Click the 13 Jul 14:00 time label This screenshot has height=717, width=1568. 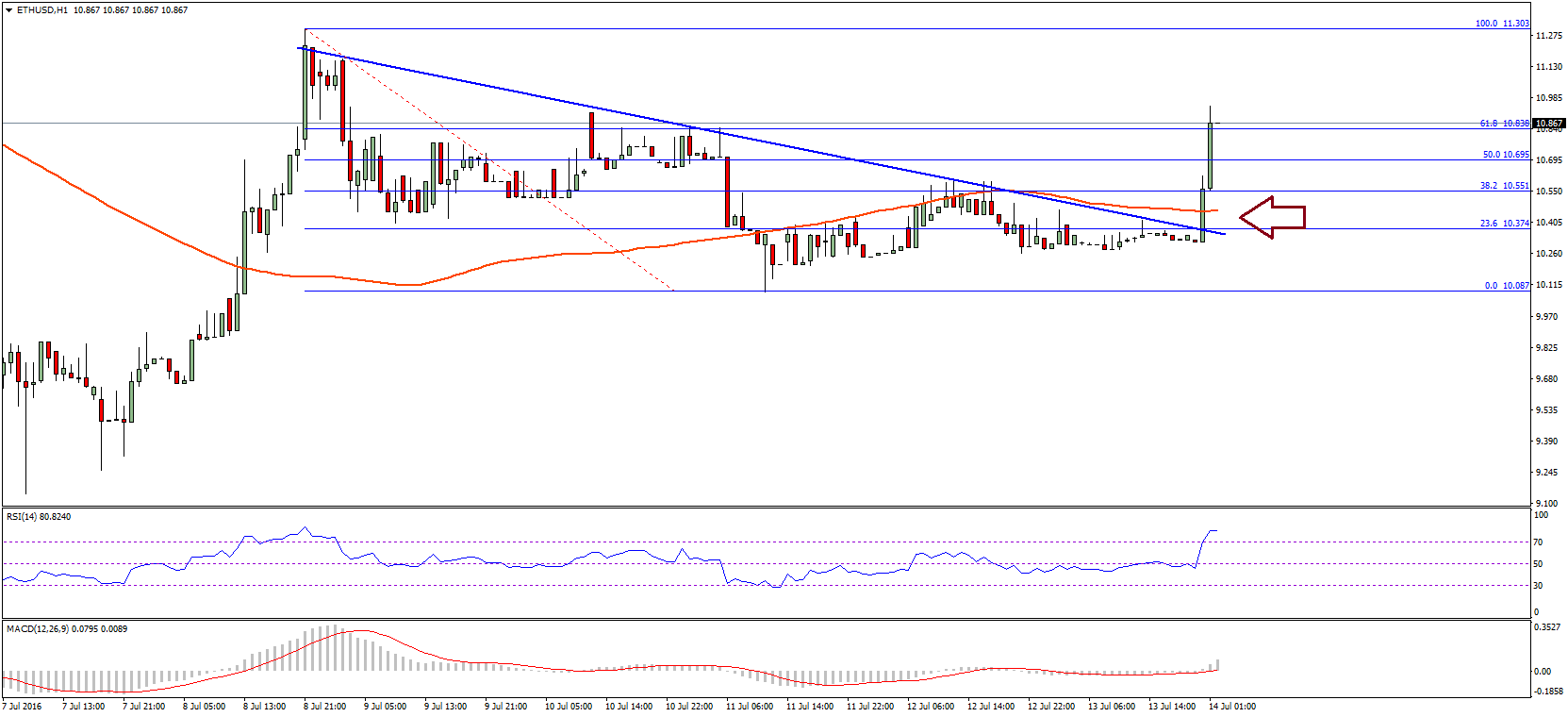point(1172,707)
